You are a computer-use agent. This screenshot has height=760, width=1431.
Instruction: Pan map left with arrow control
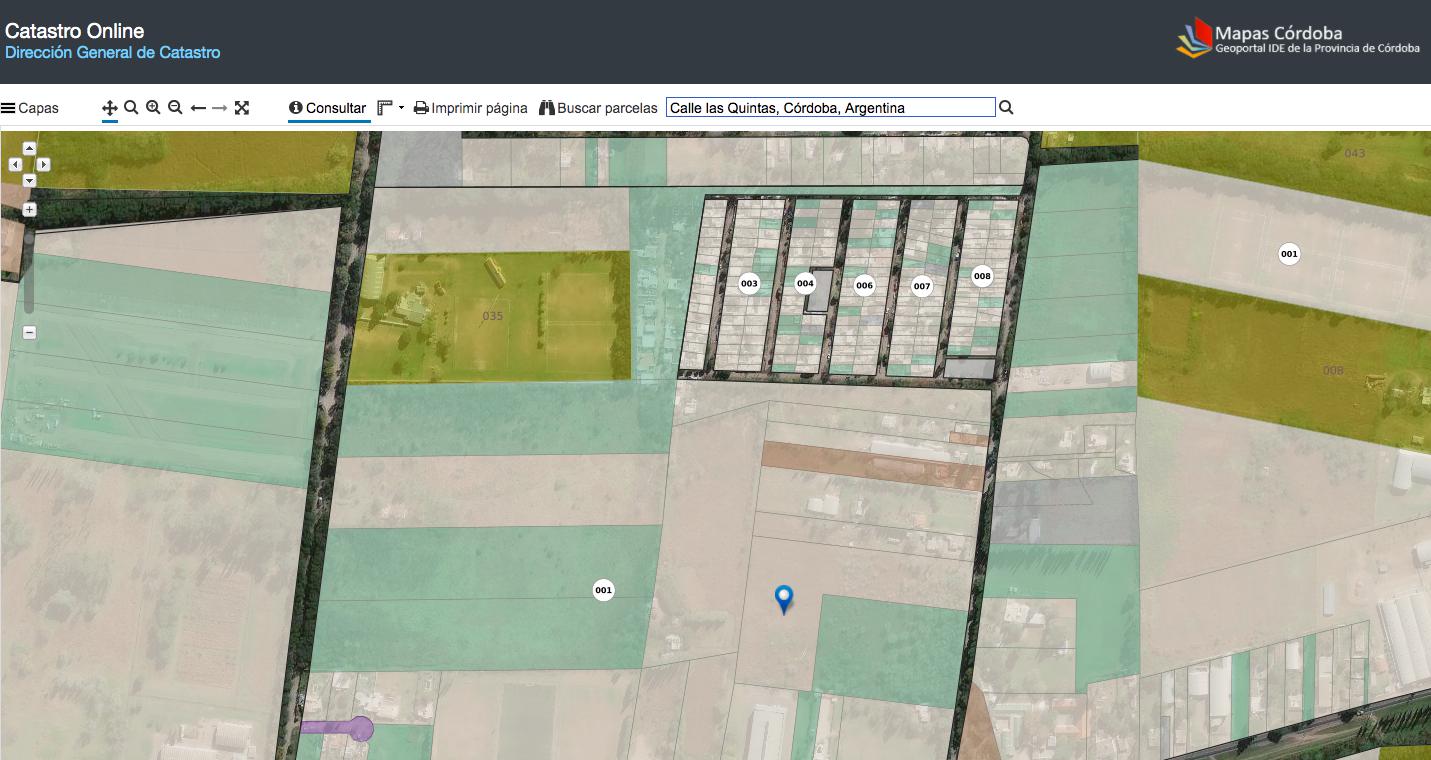[15, 164]
